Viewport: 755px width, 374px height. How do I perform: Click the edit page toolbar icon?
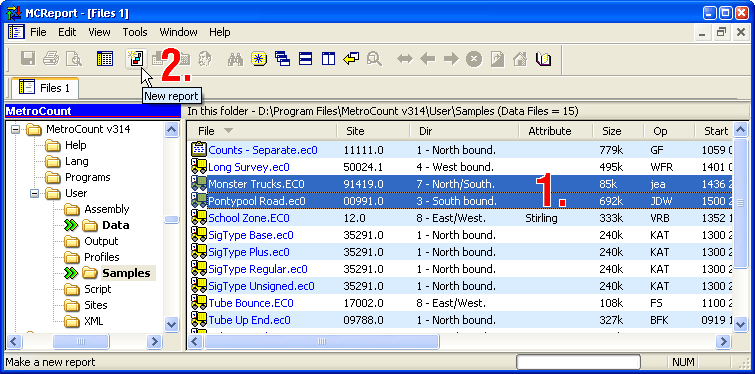(497, 59)
